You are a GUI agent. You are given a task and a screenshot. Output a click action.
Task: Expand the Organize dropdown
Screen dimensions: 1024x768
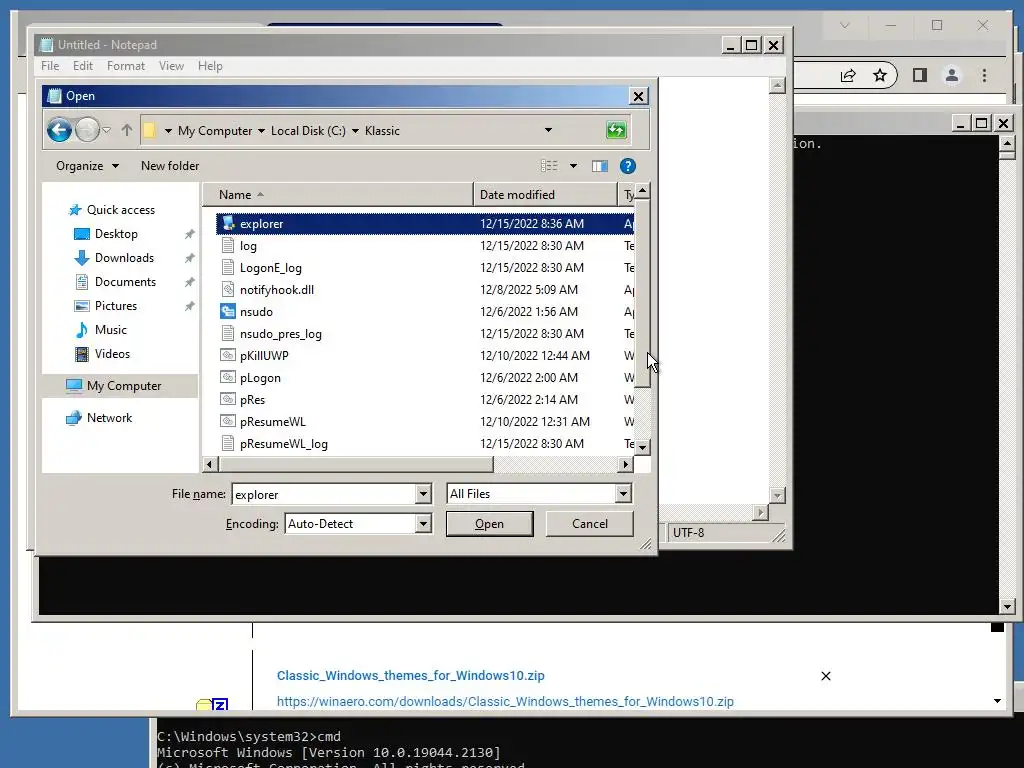tap(88, 166)
